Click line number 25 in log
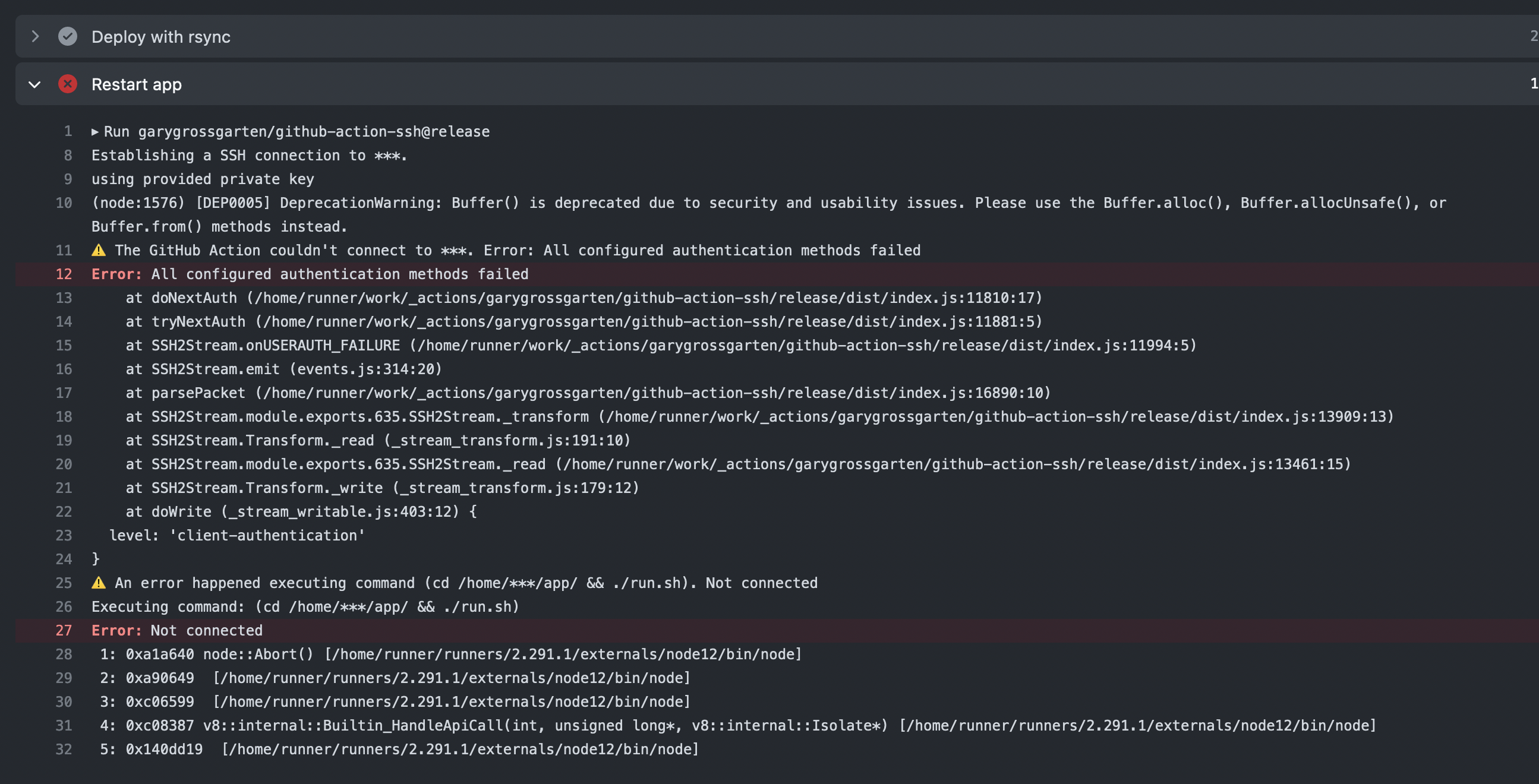The width and height of the screenshot is (1539, 784). click(64, 583)
